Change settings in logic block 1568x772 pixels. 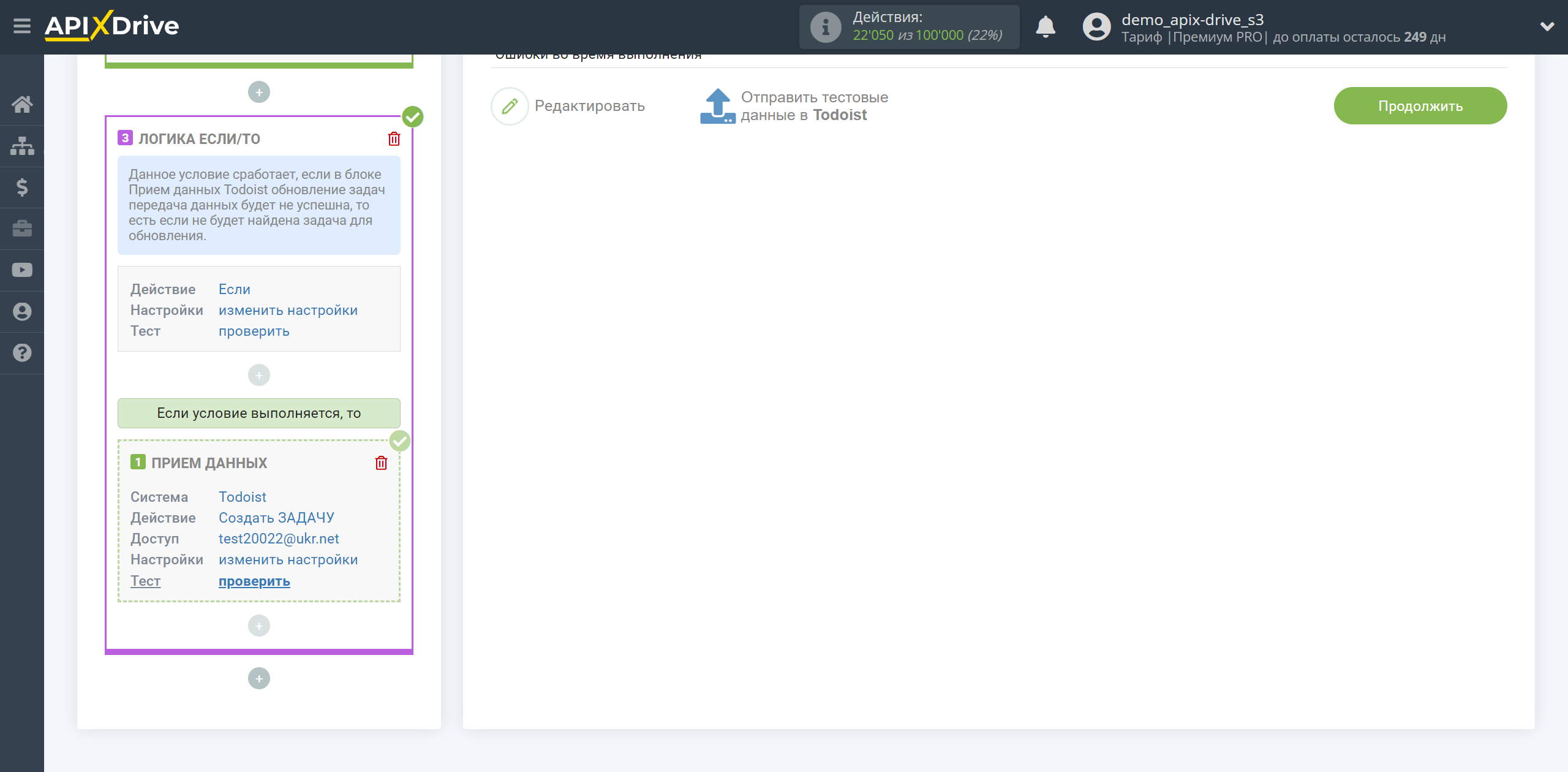click(x=288, y=310)
